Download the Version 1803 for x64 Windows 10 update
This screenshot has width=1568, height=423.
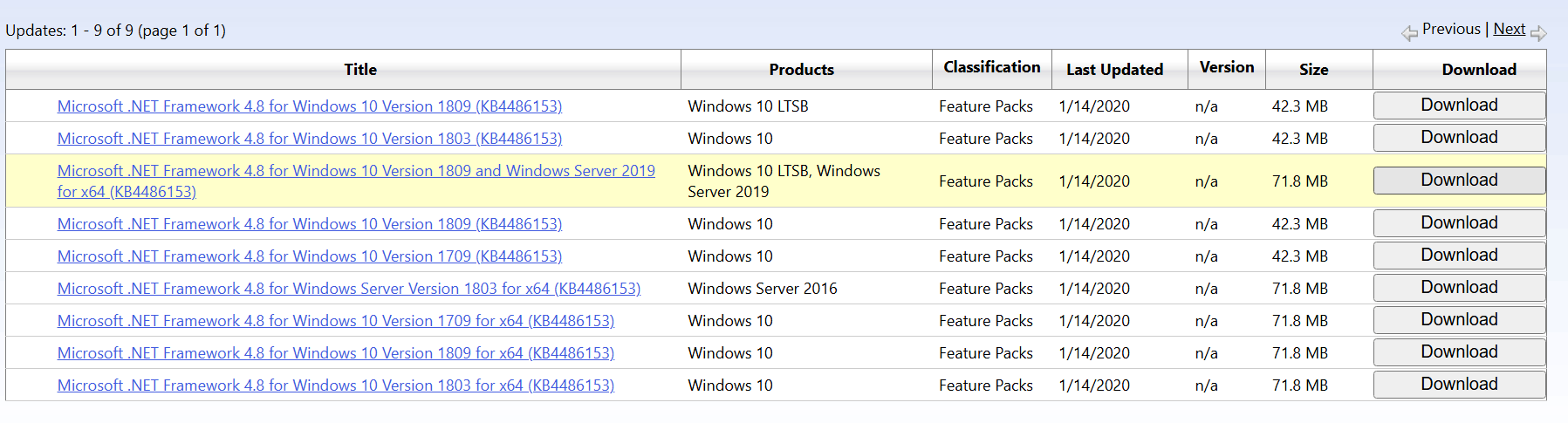[1459, 385]
